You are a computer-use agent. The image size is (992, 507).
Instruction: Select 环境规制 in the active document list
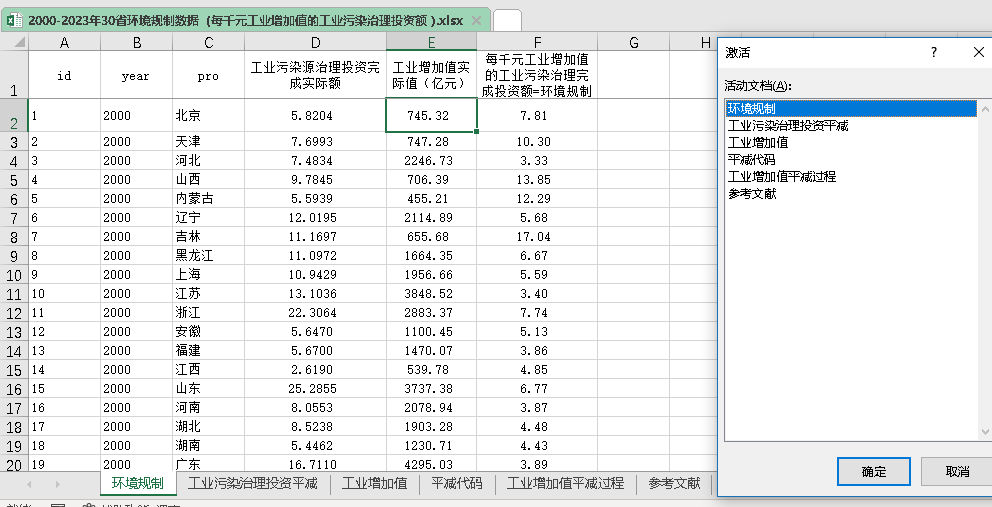tap(852, 109)
